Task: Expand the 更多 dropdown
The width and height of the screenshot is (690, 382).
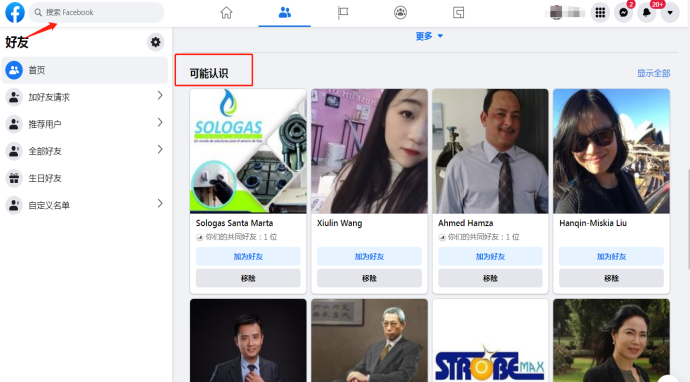Action: tap(429, 36)
